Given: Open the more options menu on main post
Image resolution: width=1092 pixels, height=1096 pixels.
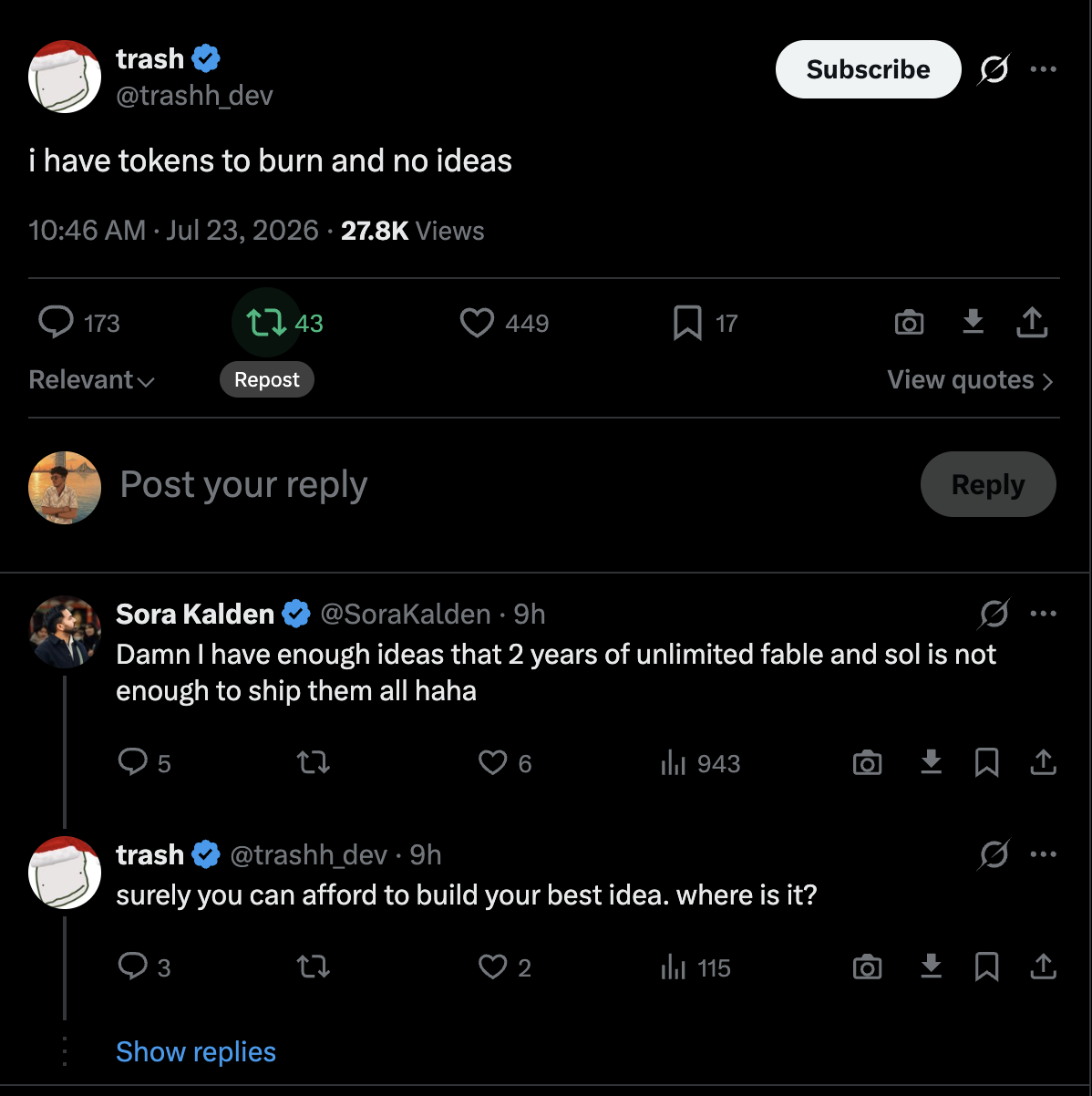Looking at the screenshot, I should tap(1043, 69).
